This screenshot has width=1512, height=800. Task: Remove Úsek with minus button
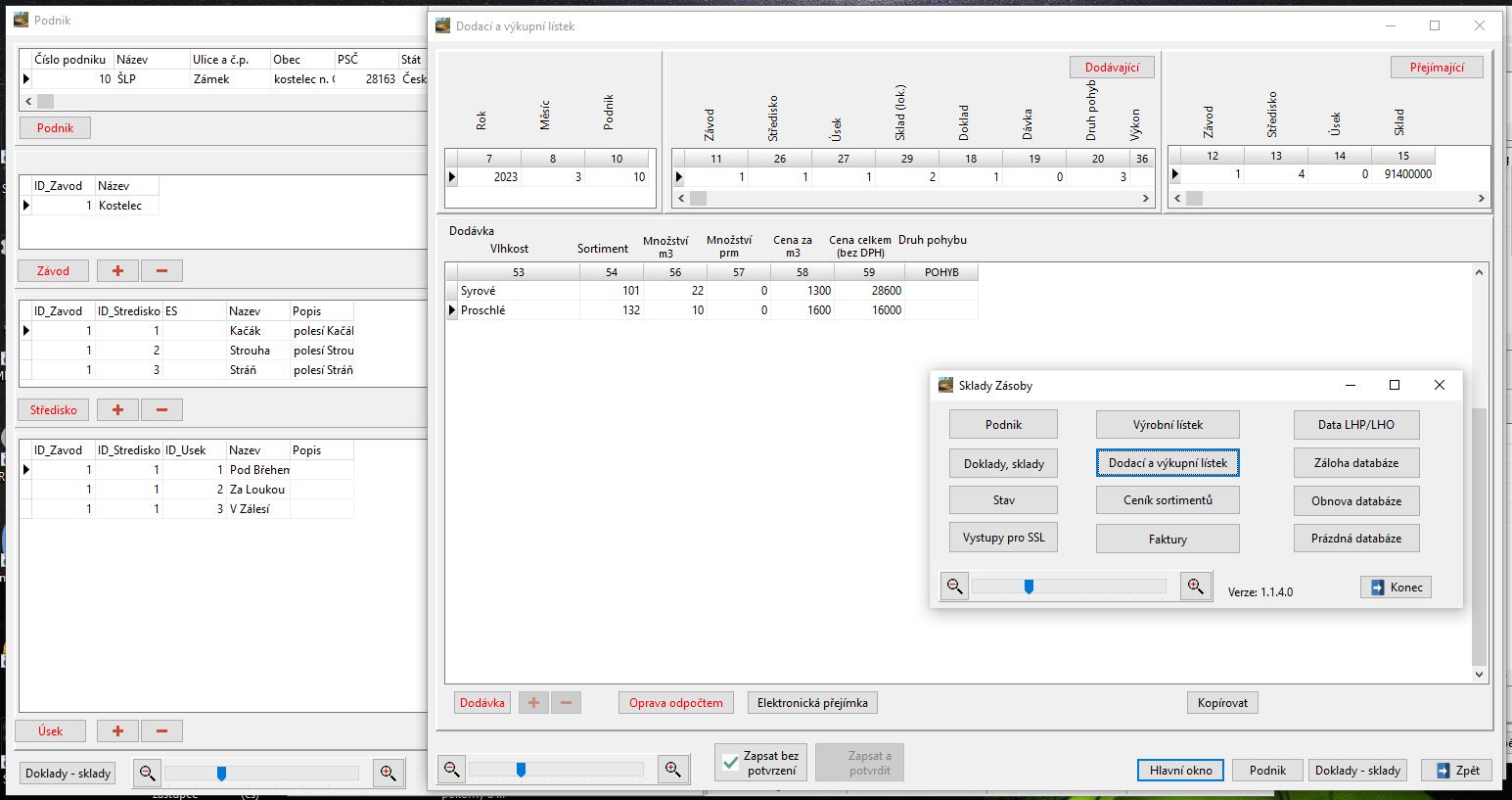(x=161, y=731)
